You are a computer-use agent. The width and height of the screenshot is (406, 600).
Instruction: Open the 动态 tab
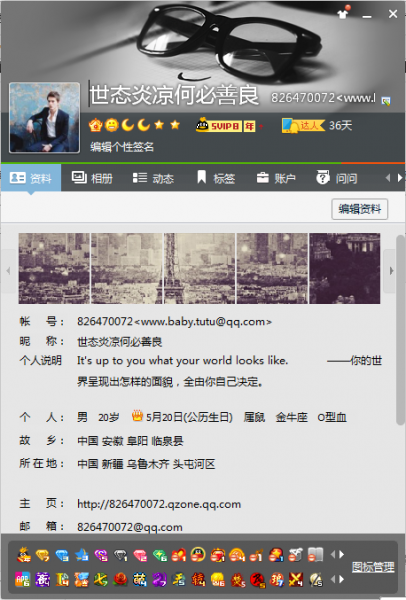[x=153, y=178]
